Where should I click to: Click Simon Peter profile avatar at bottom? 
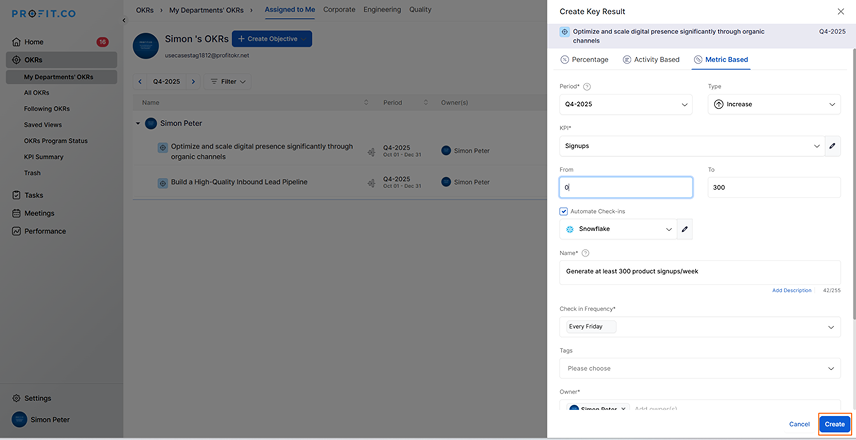(x=20, y=419)
